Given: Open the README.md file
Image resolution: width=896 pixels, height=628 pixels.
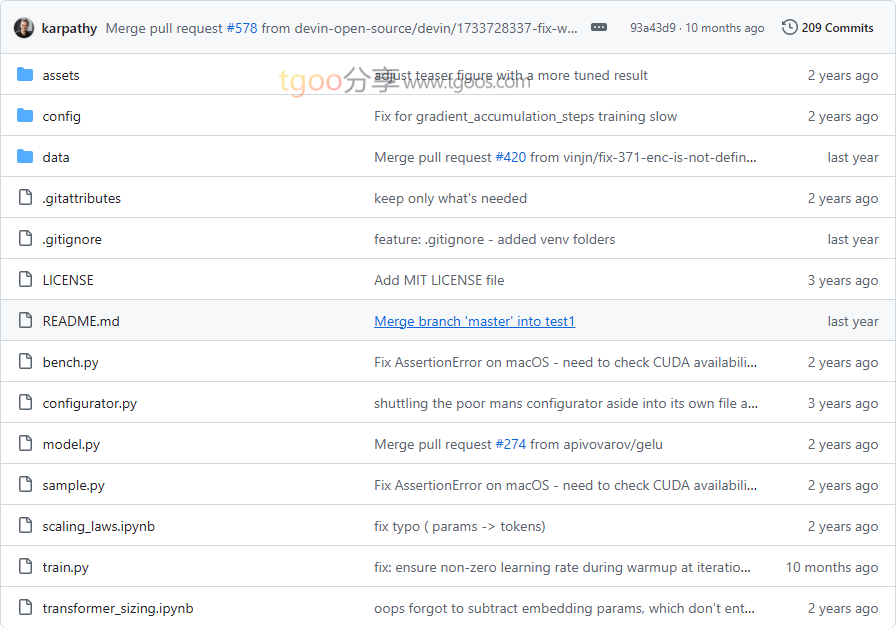Looking at the screenshot, I should pos(81,321).
